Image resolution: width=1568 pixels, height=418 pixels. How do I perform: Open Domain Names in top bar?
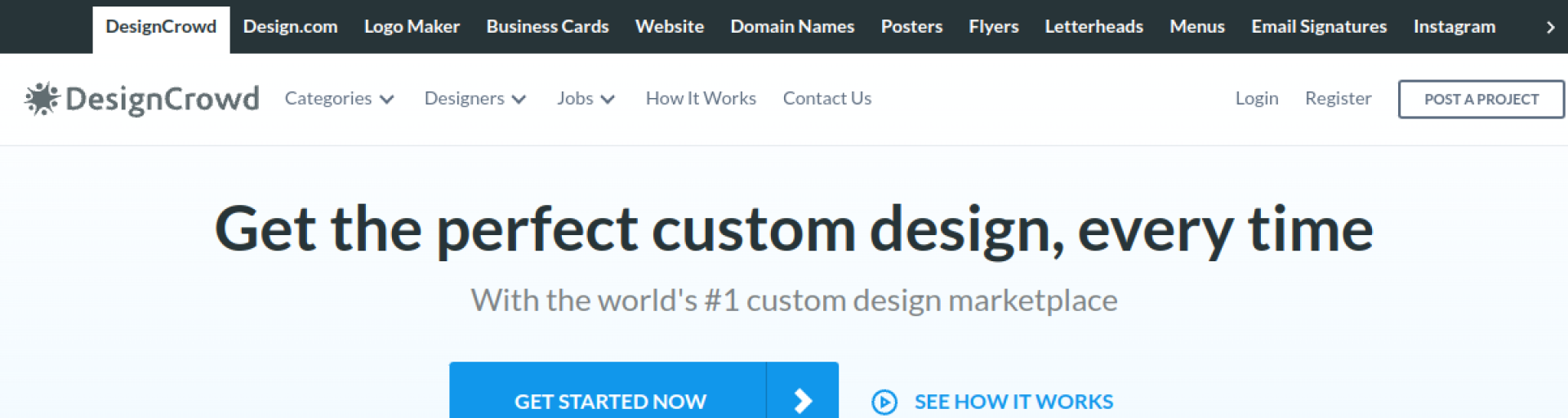click(x=791, y=27)
